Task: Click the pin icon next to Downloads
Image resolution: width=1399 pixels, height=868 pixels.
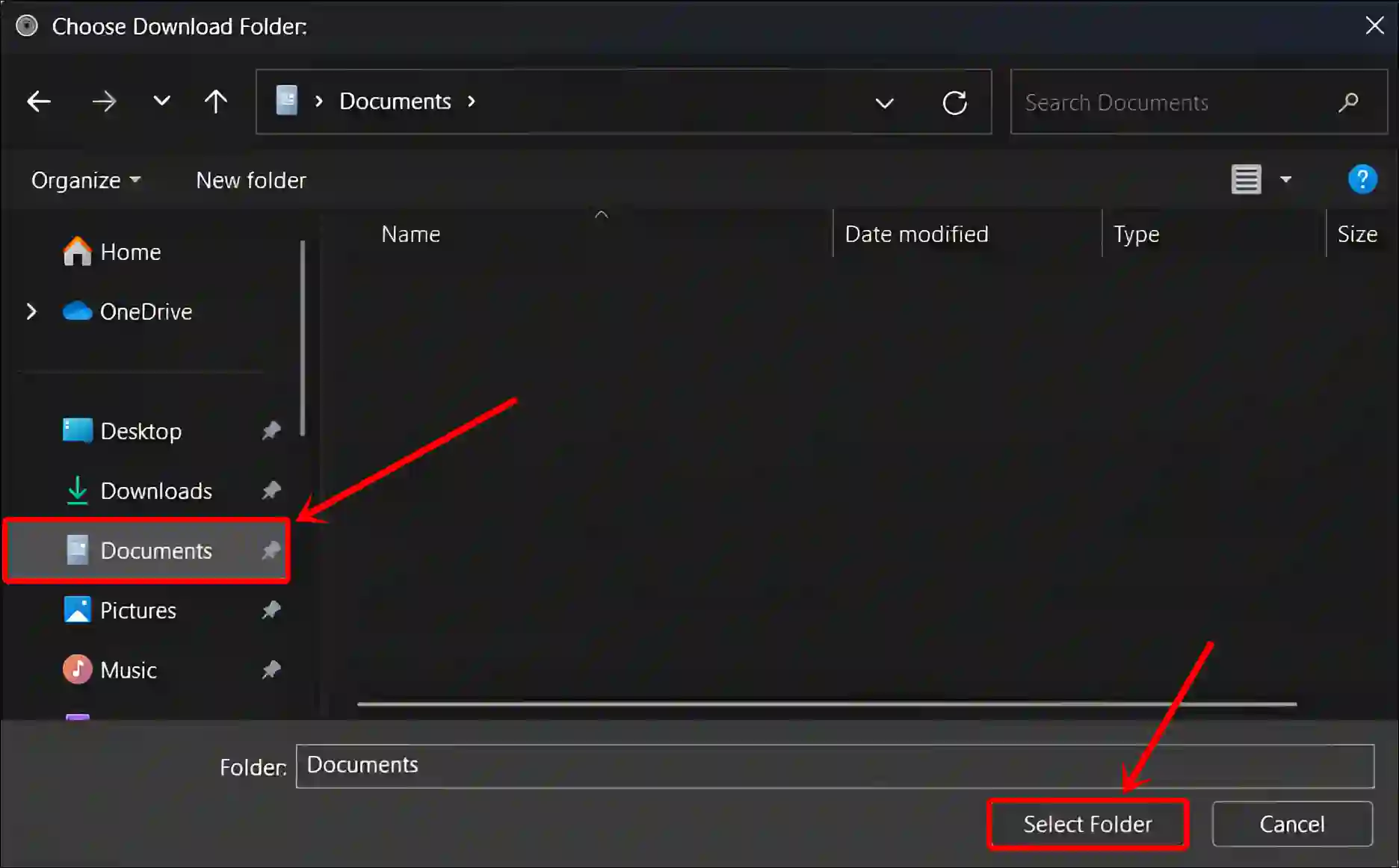Action: [x=271, y=491]
